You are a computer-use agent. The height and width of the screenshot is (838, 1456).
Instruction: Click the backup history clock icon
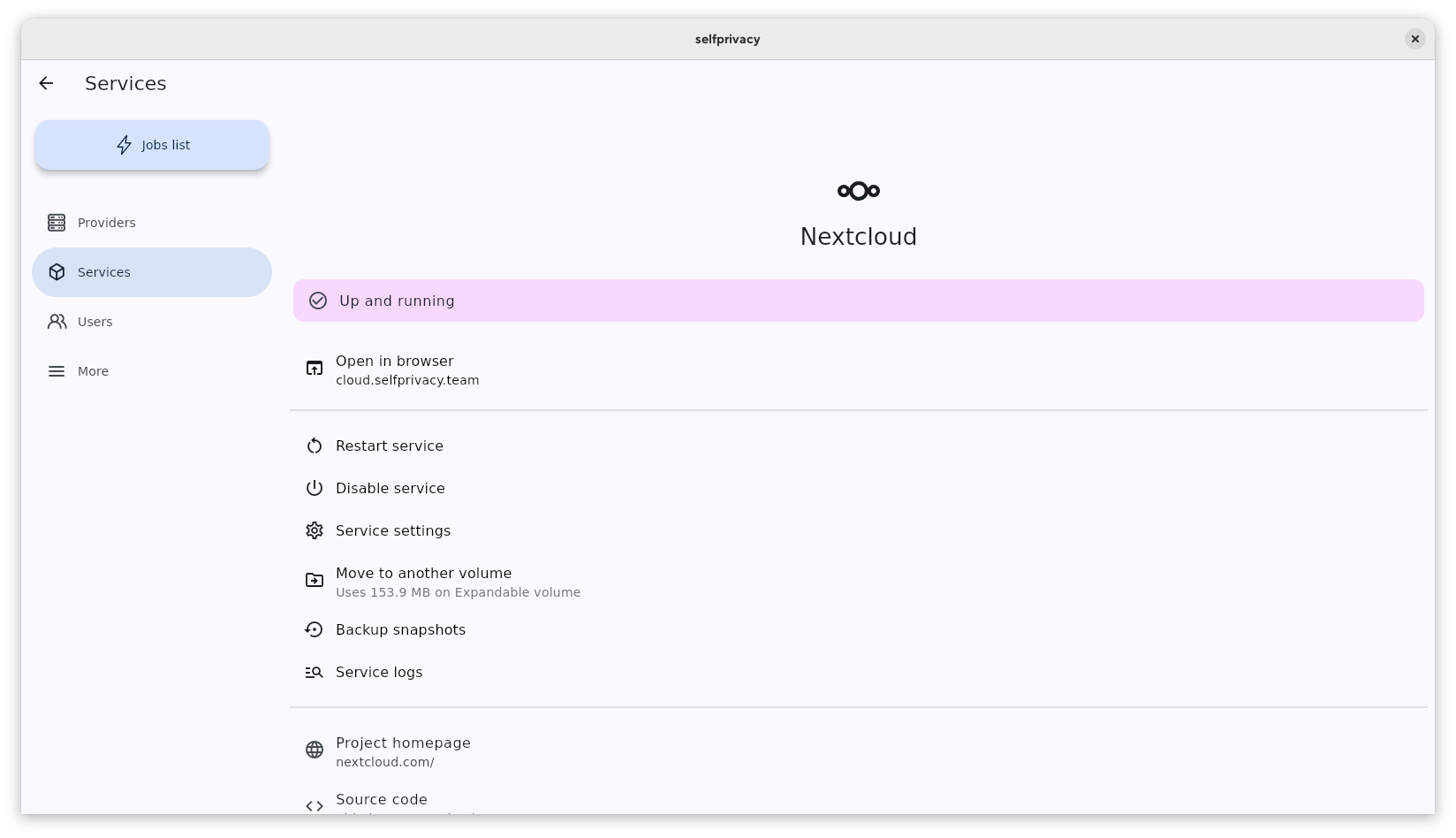(315, 629)
